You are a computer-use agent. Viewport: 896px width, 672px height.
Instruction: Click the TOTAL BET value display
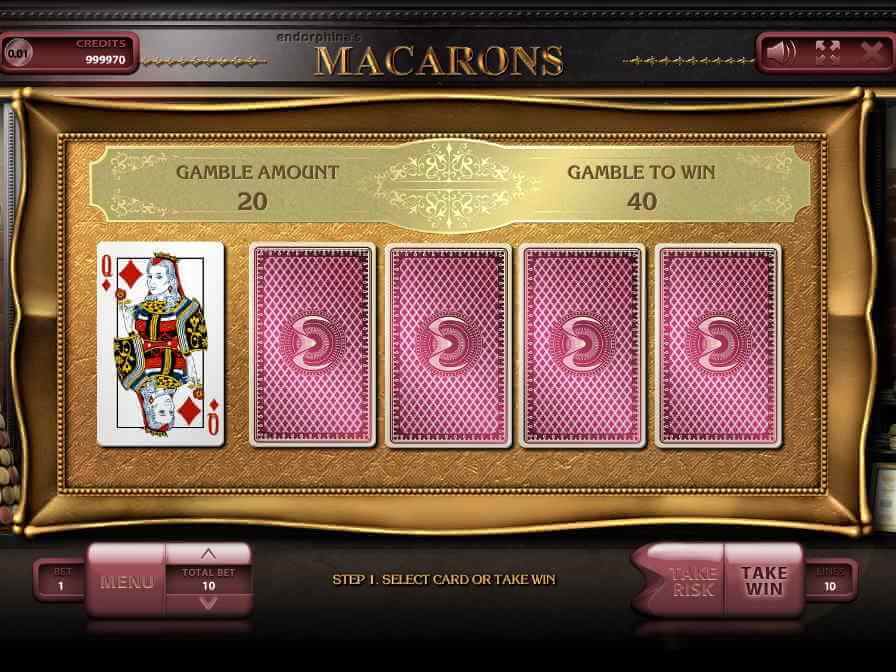click(209, 579)
